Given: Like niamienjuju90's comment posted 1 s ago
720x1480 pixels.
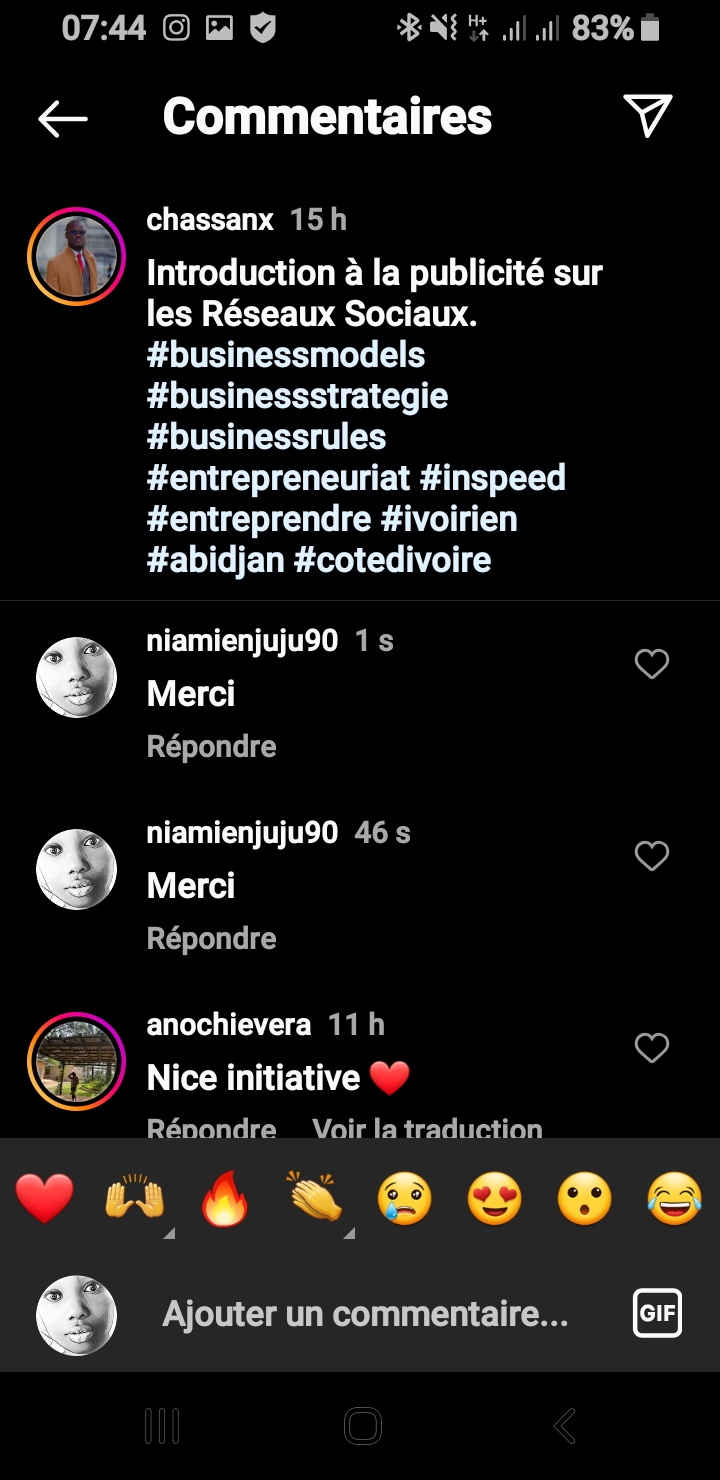Looking at the screenshot, I should click(652, 664).
